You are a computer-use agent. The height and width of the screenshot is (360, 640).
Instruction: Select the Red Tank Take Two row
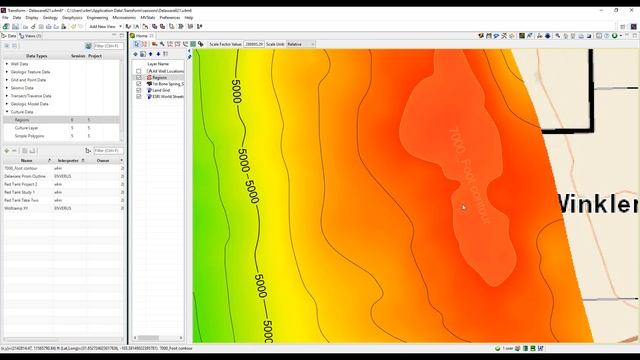tap(64, 200)
